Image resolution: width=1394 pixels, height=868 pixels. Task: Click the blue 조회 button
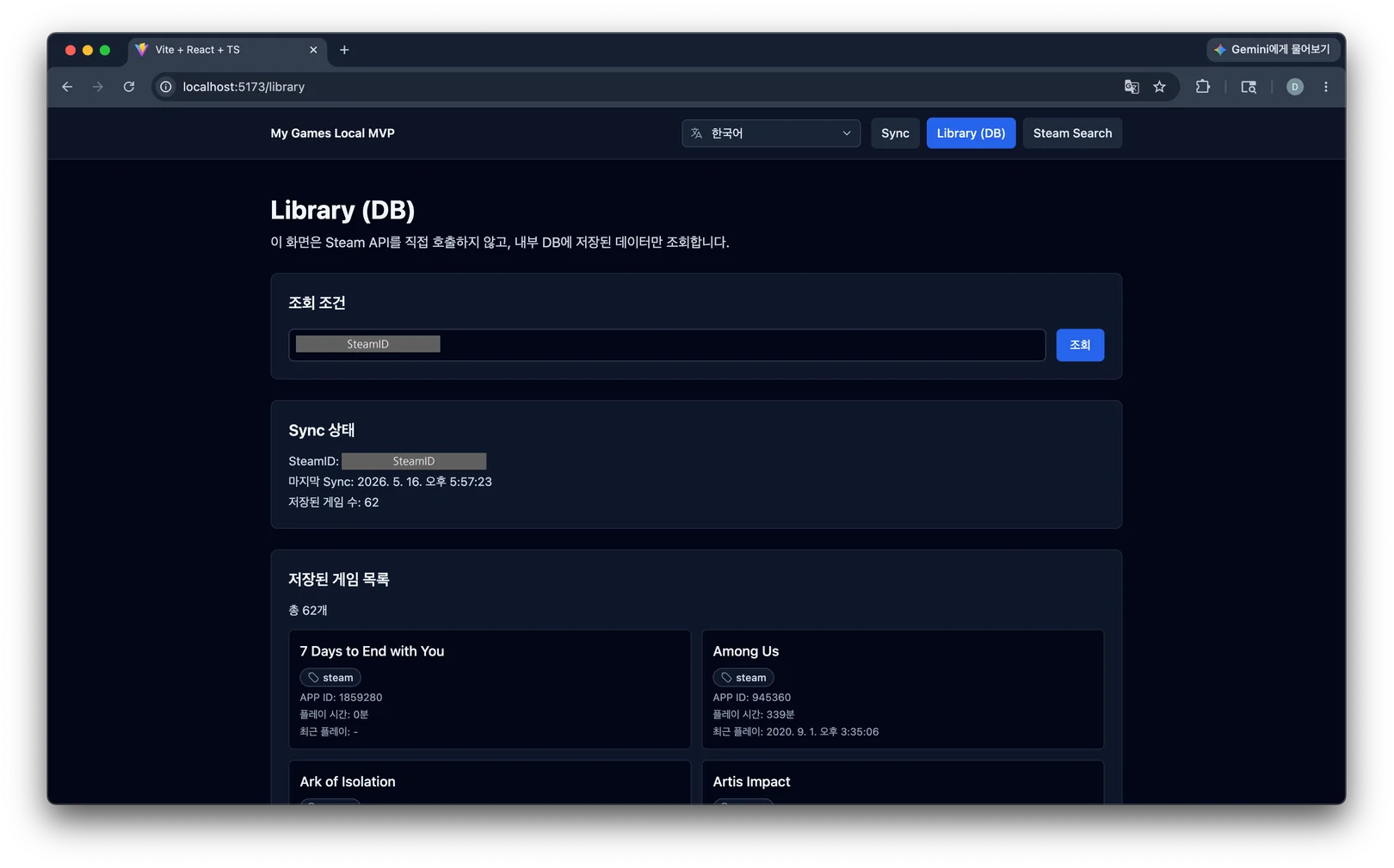click(1080, 345)
